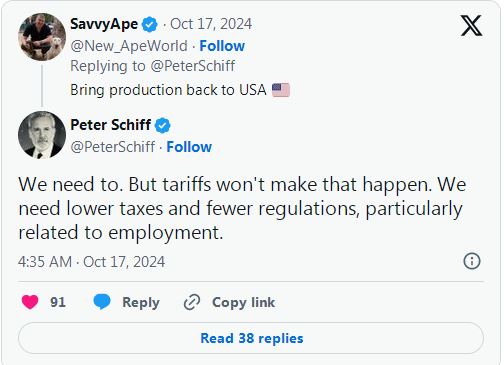Click the 91 likes count

(58, 302)
